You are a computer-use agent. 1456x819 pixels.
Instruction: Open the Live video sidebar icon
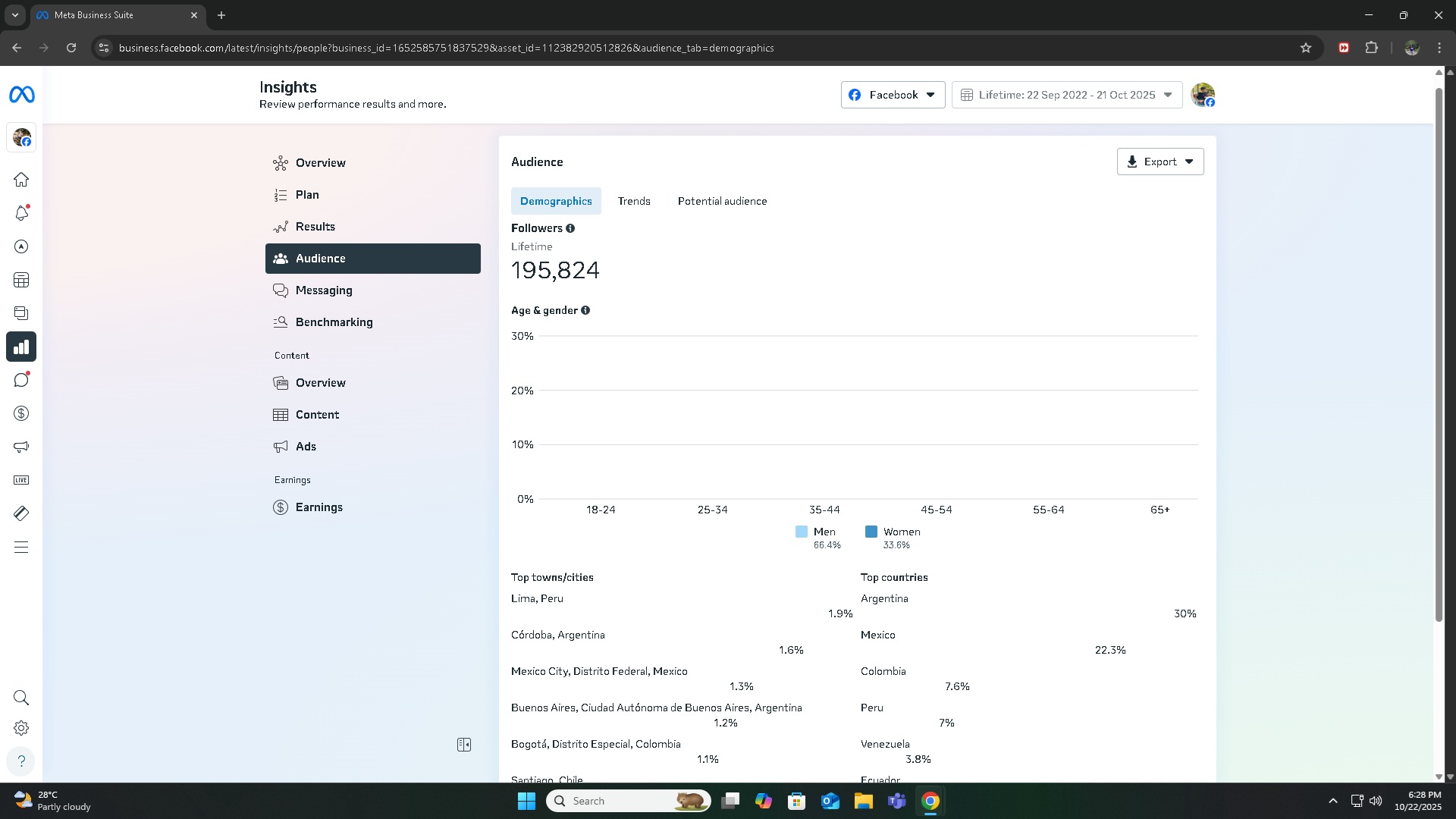(21, 480)
